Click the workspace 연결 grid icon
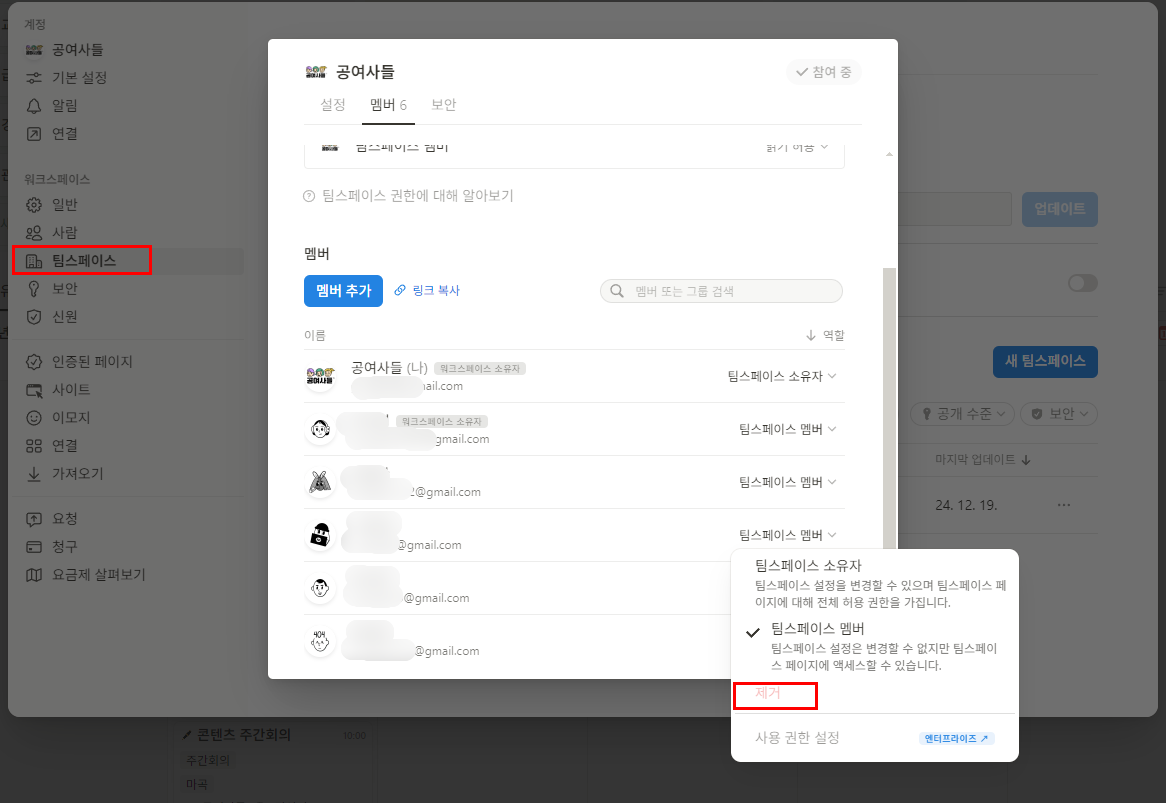 [33, 445]
